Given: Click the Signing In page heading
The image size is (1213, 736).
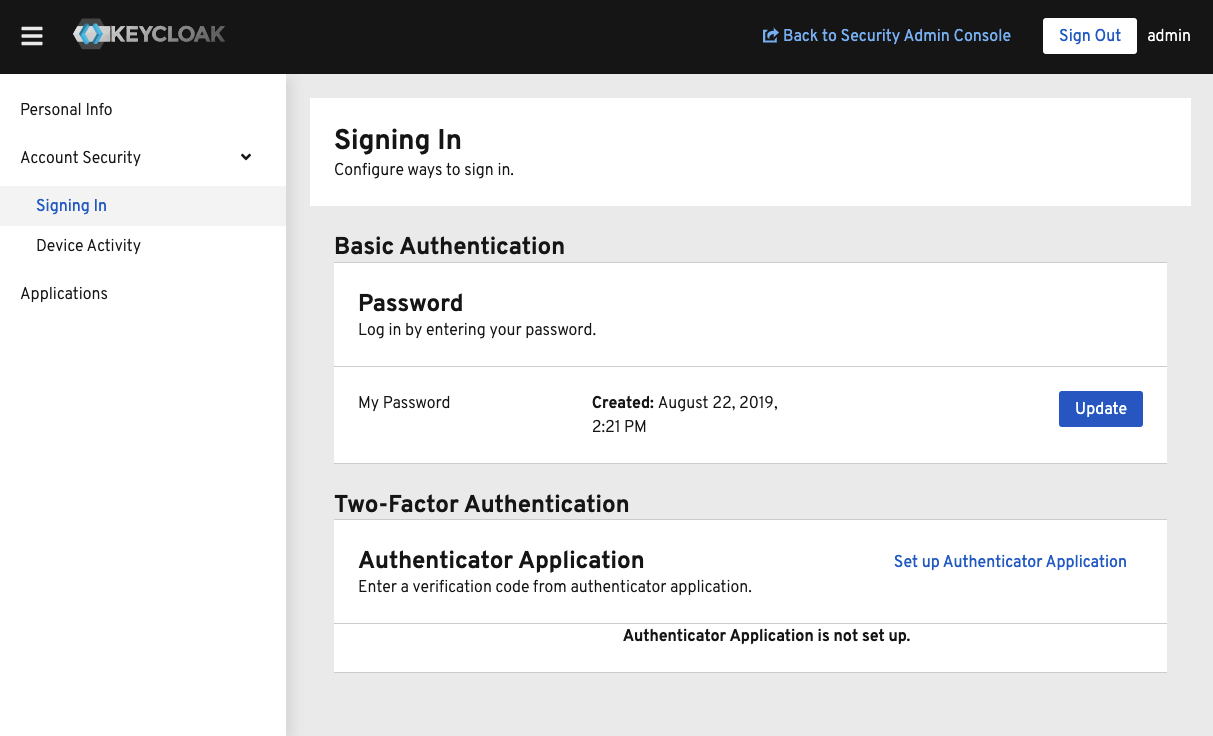Looking at the screenshot, I should pos(397,140).
